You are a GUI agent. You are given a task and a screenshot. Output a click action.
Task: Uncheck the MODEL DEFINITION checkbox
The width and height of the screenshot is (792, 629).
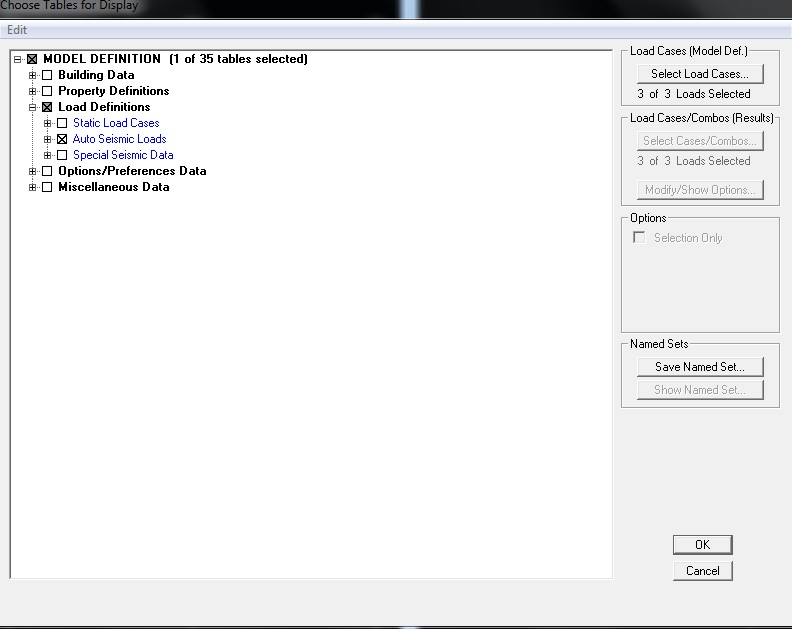pyautogui.click(x=32, y=59)
